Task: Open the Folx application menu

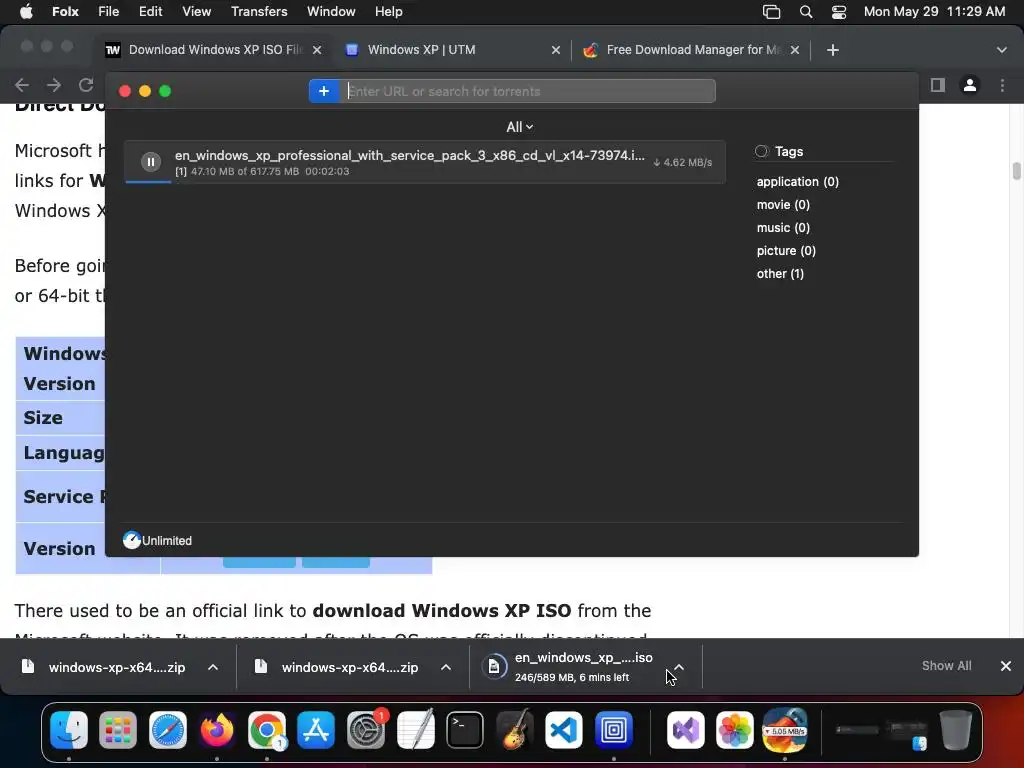Action: click(x=65, y=11)
